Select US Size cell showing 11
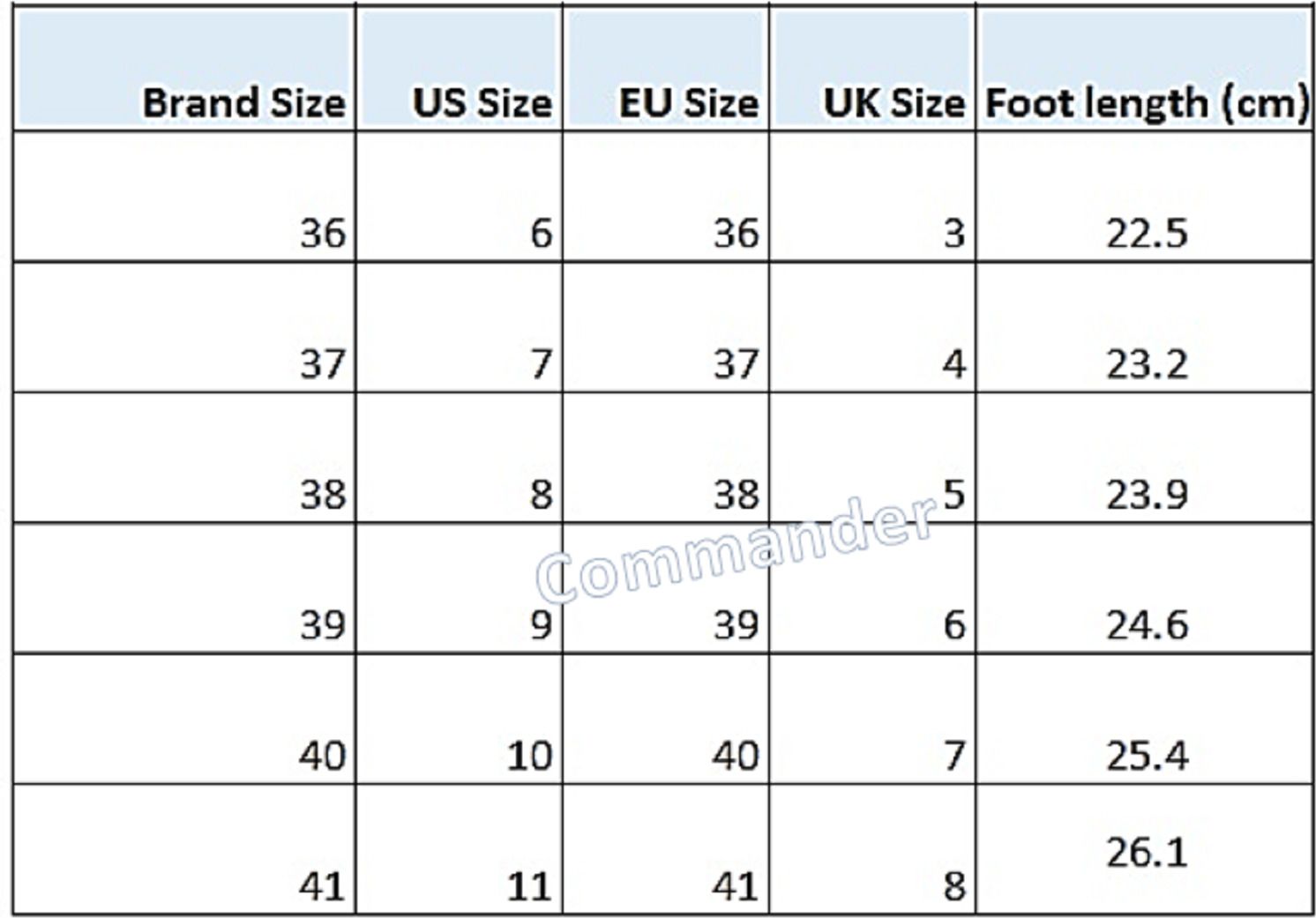The image size is (1316, 918). point(460,849)
